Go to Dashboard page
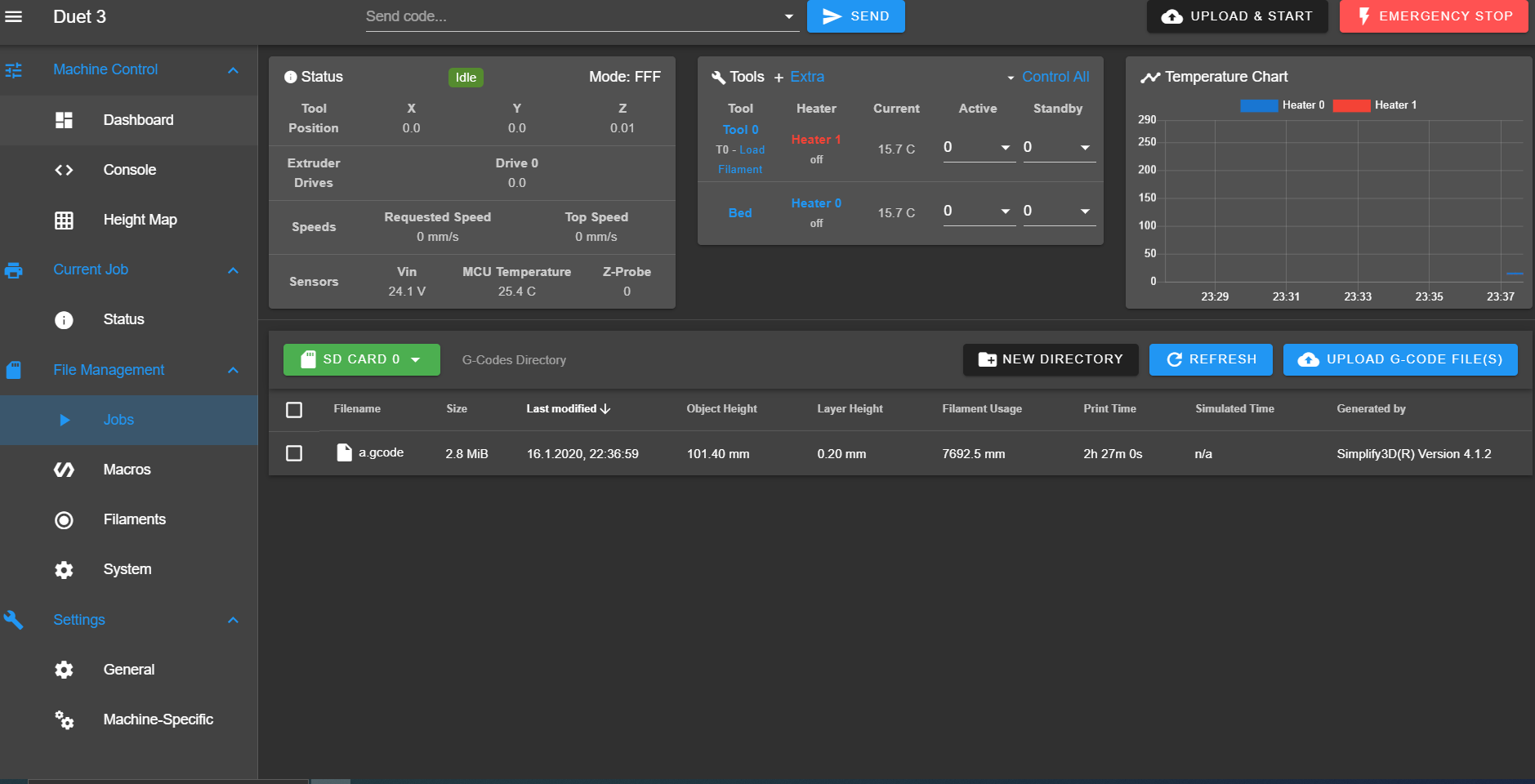The height and width of the screenshot is (784, 1535). point(129,120)
